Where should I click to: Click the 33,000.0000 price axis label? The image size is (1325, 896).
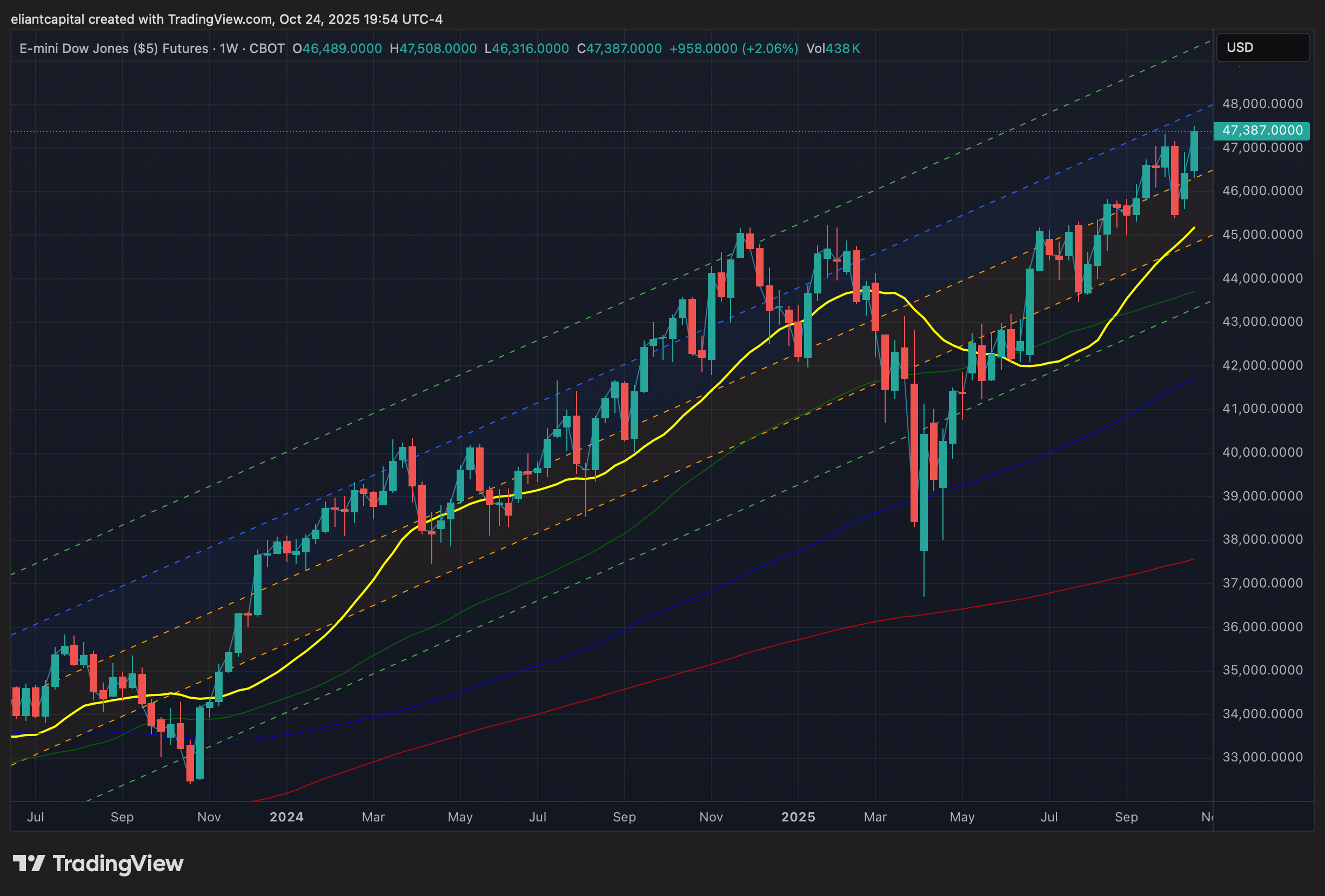(1262, 757)
